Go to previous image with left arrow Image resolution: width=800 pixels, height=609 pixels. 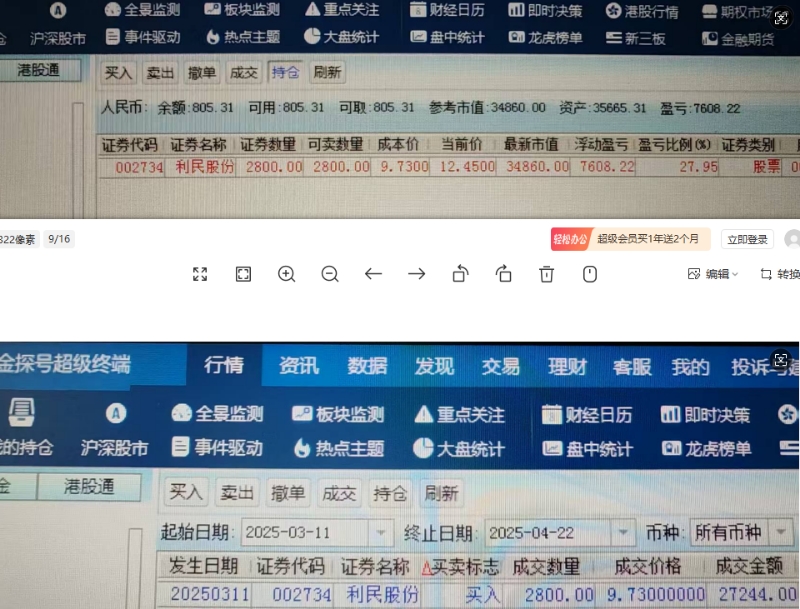click(x=373, y=274)
